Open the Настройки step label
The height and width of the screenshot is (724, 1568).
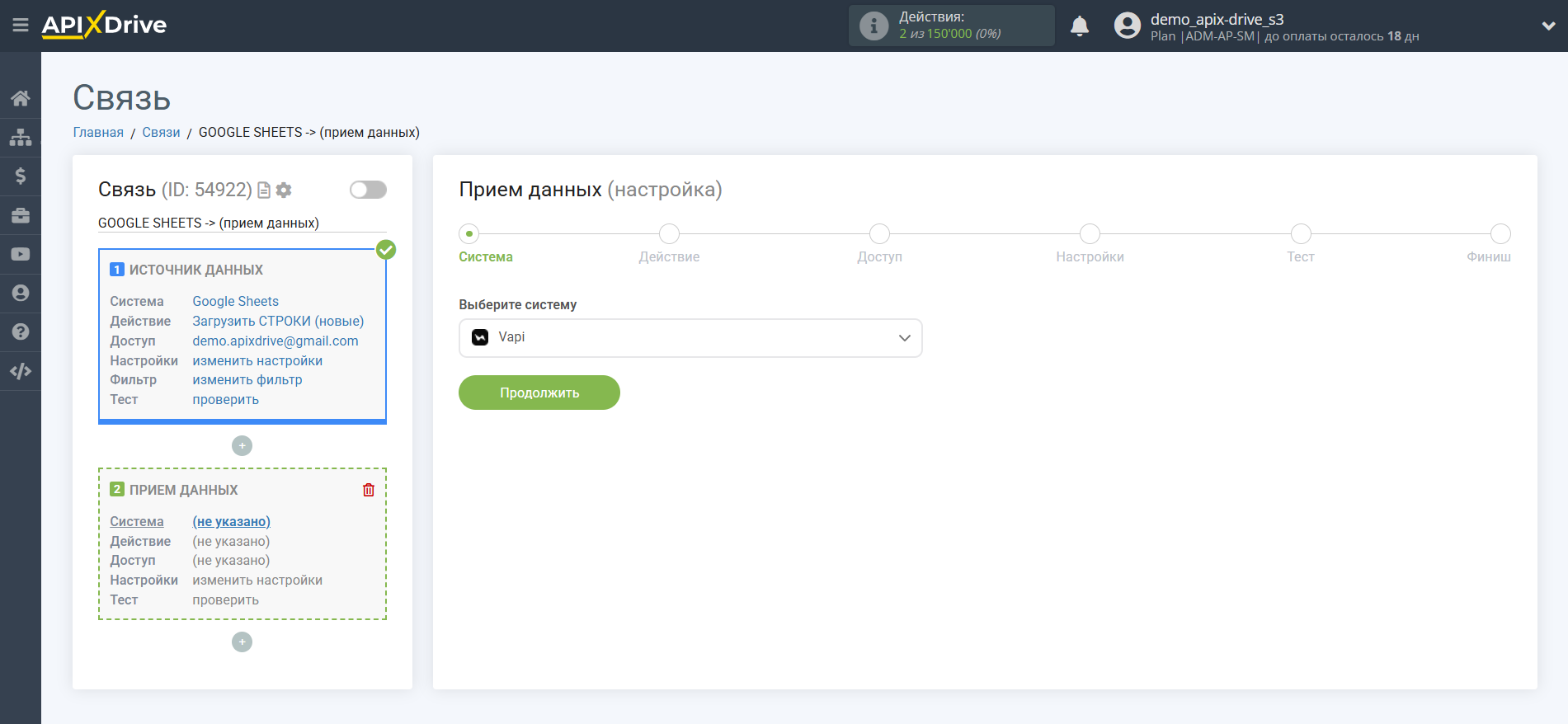click(x=1090, y=257)
